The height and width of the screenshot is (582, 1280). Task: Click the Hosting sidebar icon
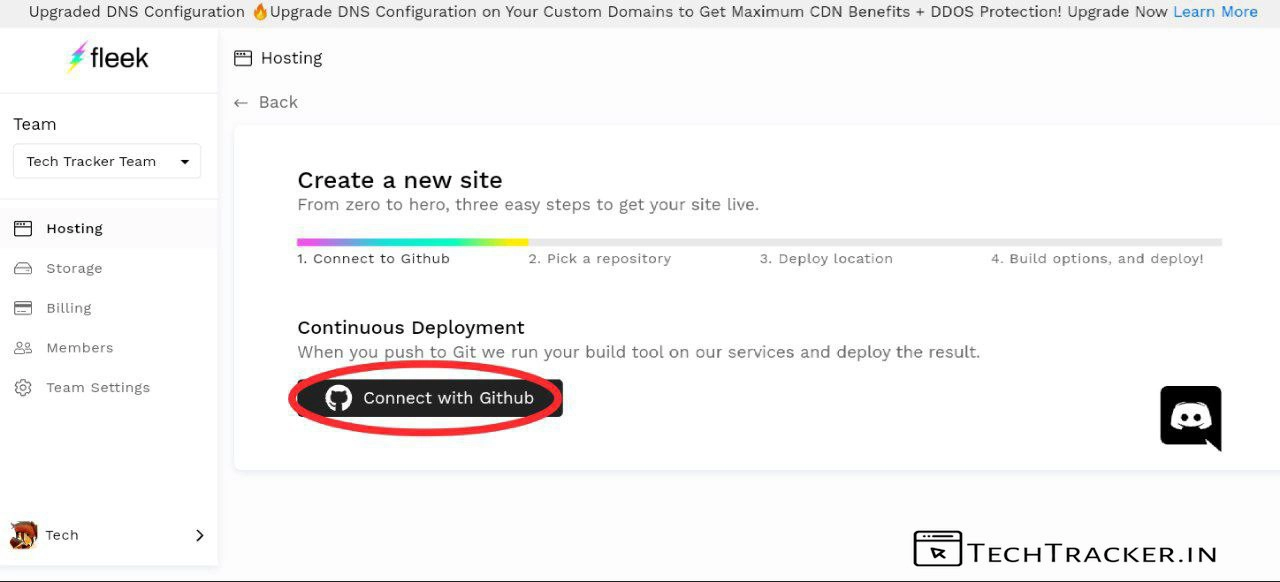tap(23, 228)
